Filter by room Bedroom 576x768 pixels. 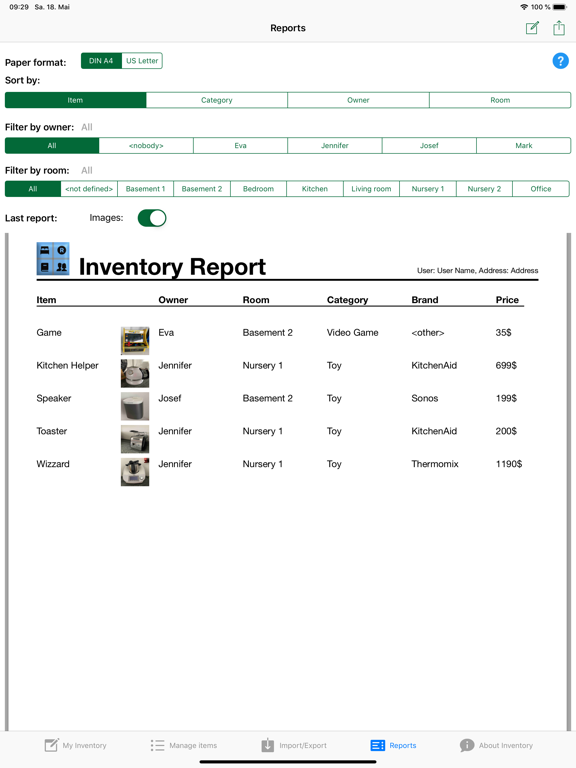[x=258, y=189]
